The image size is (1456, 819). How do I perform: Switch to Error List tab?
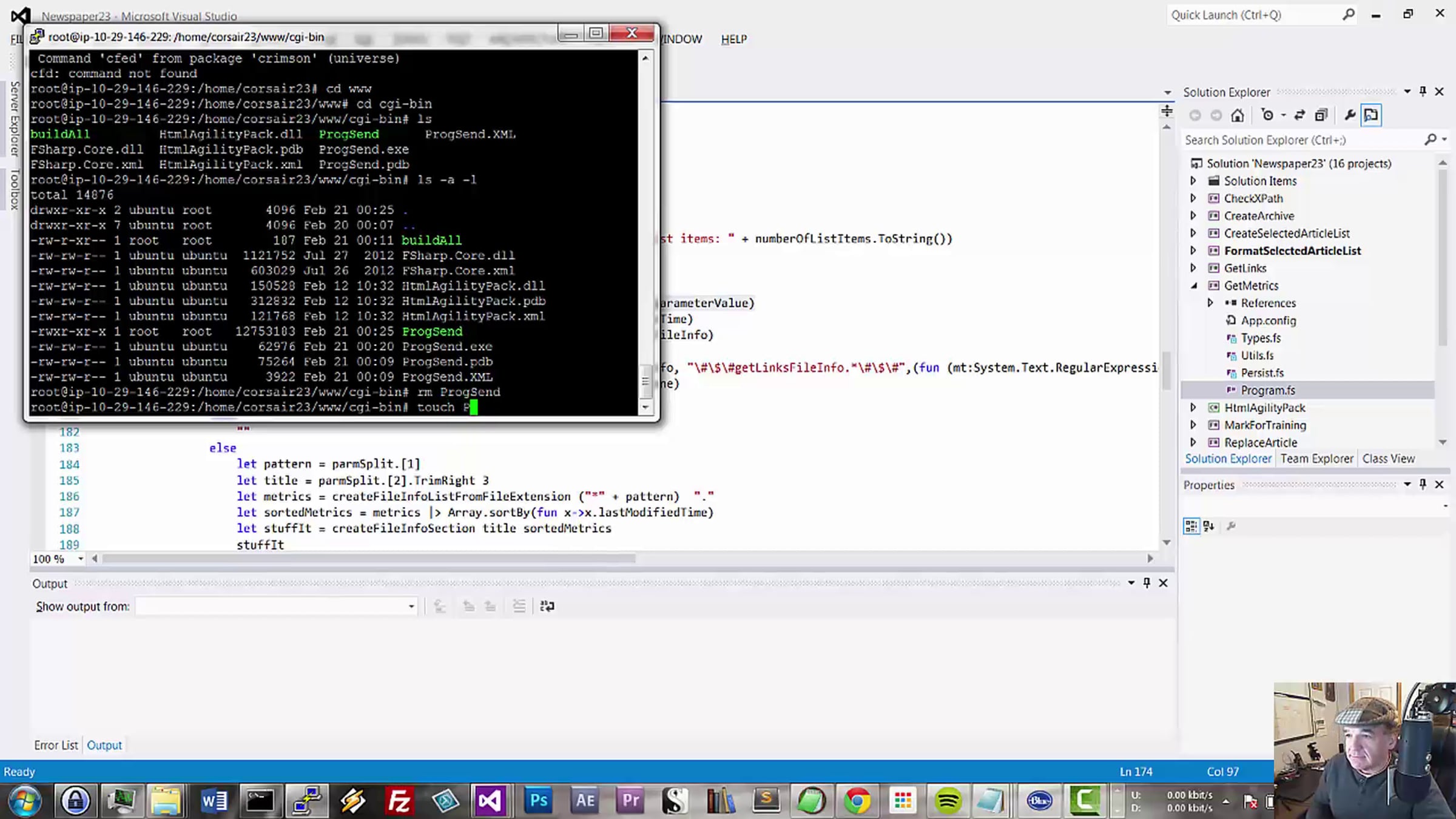point(56,745)
